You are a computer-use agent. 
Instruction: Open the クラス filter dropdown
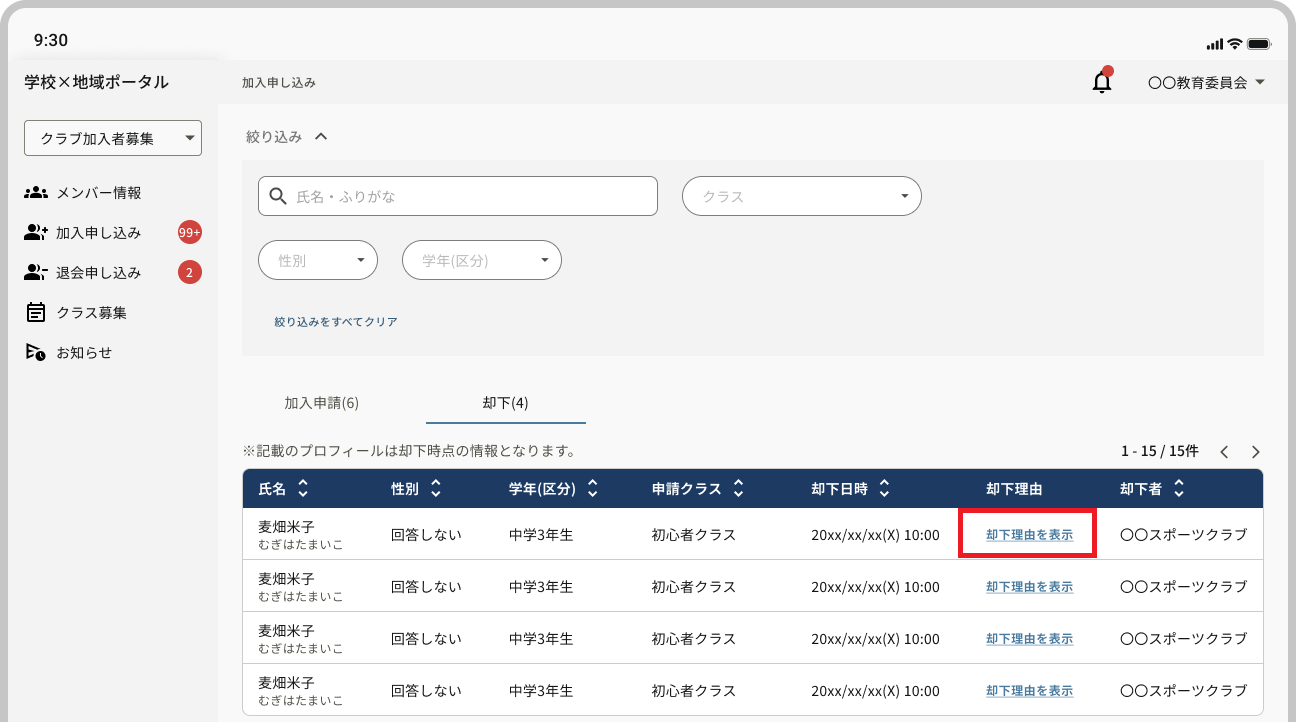(x=801, y=196)
